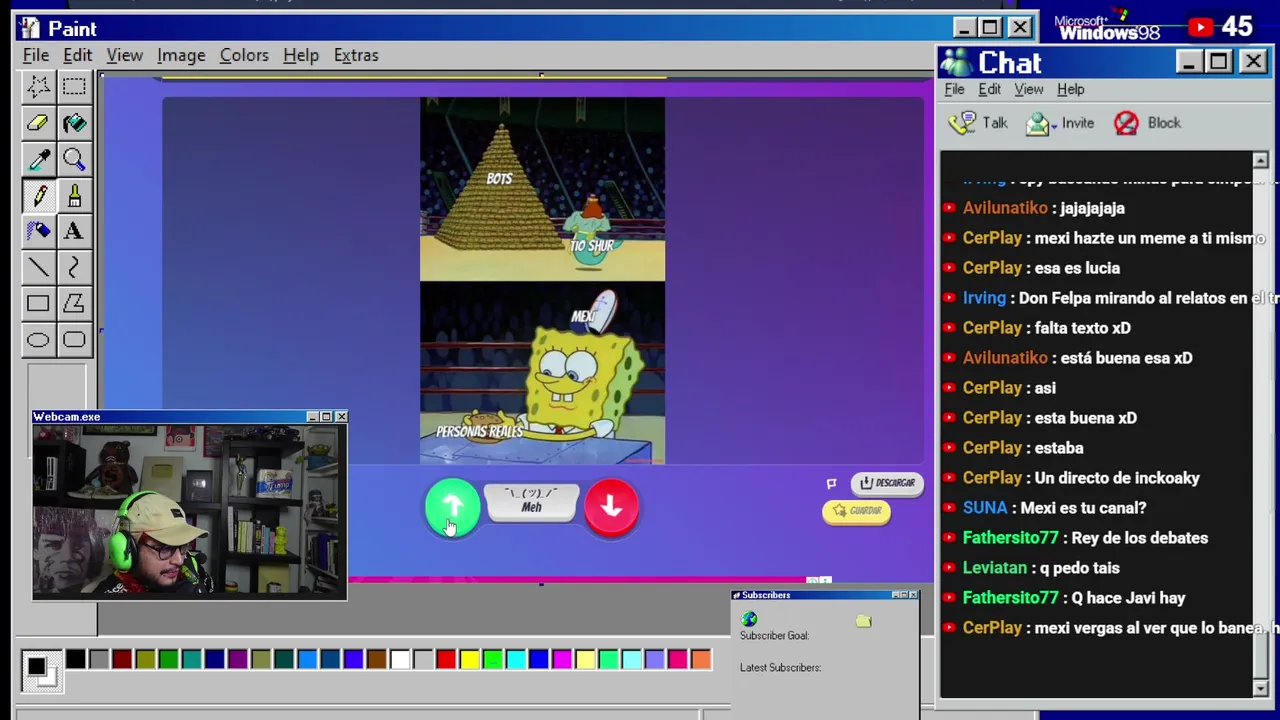Screen dimensions: 1280x720
Task: Upvote the meme with green arrow
Action: pos(452,507)
